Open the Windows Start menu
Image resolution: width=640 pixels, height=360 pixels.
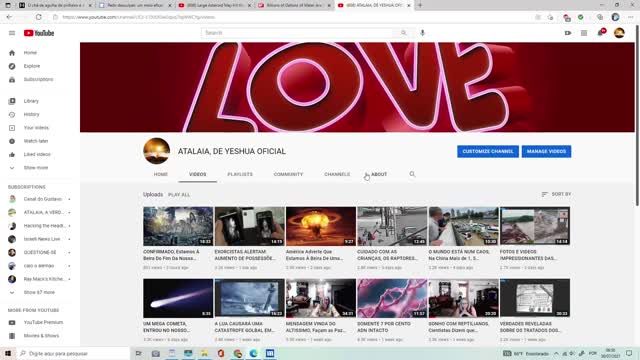pos(8,353)
